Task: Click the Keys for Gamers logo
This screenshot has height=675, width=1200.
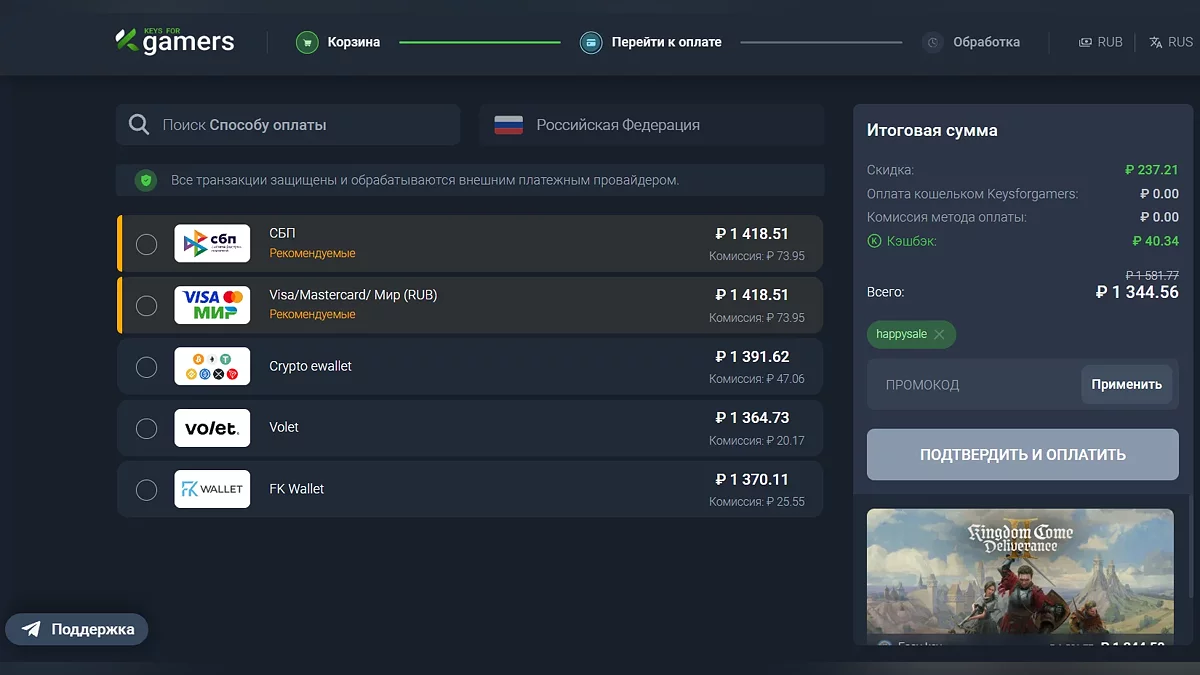Action: tap(175, 41)
